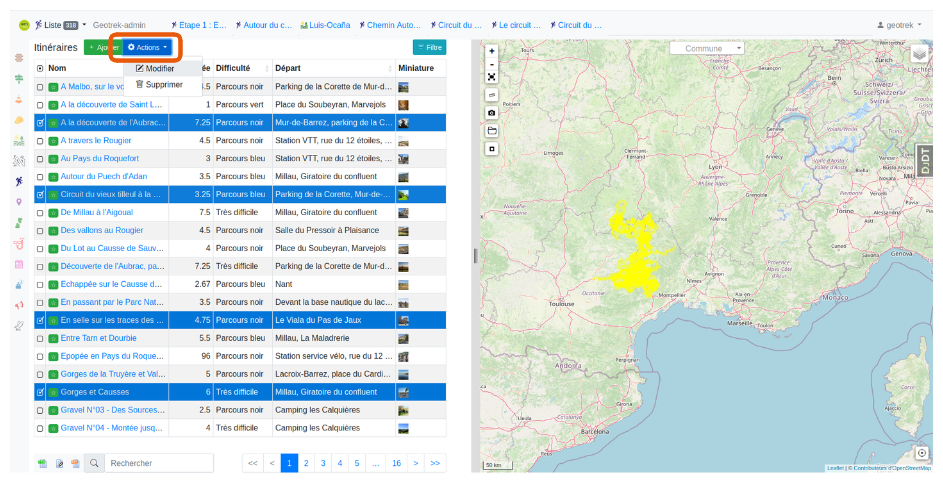Uncheck Circuit du vieux tilleul row
This screenshot has width=943, height=486.
(x=40, y=195)
